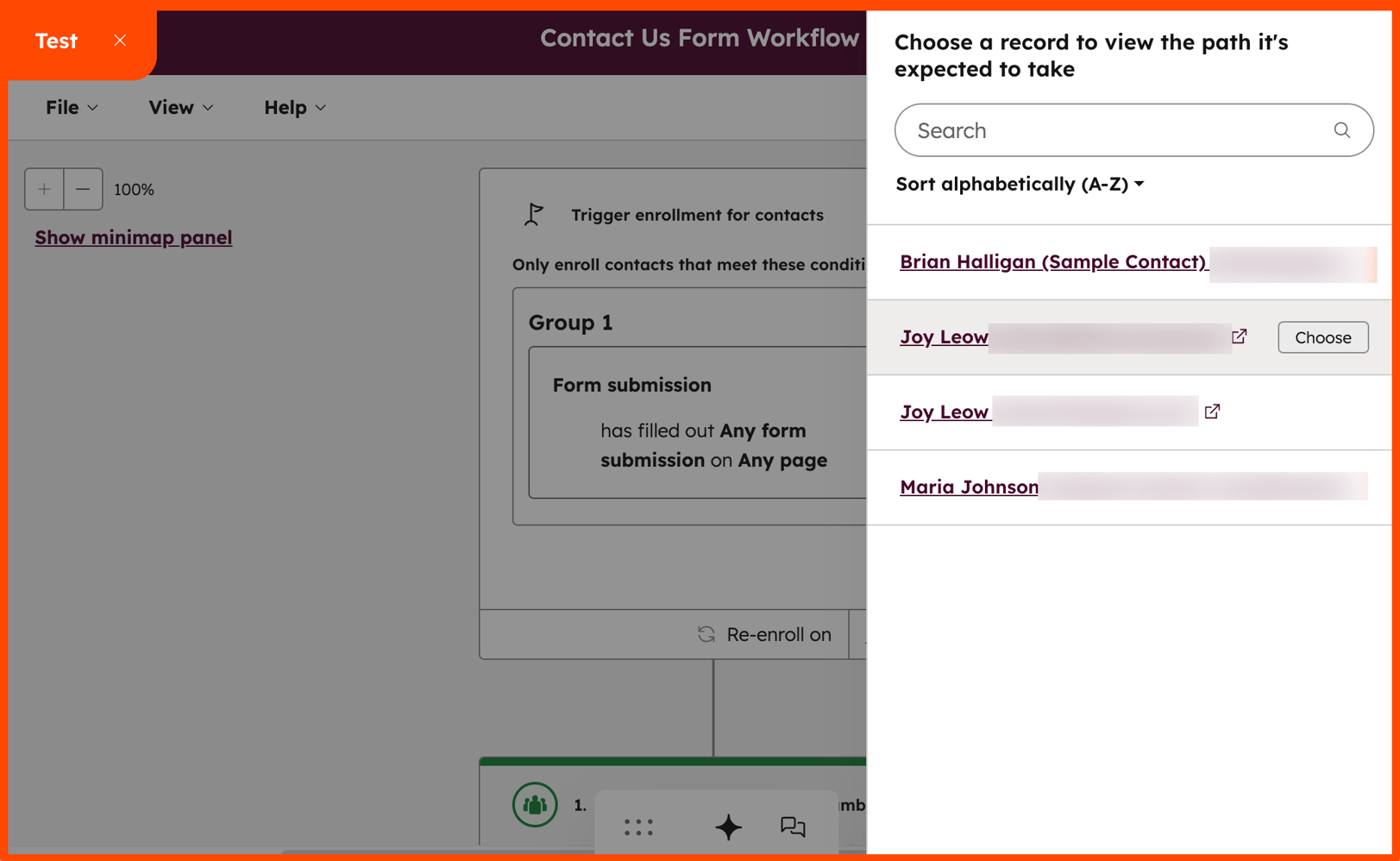Open the external link icon in the non-highlighted Joy Leow row
Viewport: 1400px width, 861px height.
[1212, 412]
